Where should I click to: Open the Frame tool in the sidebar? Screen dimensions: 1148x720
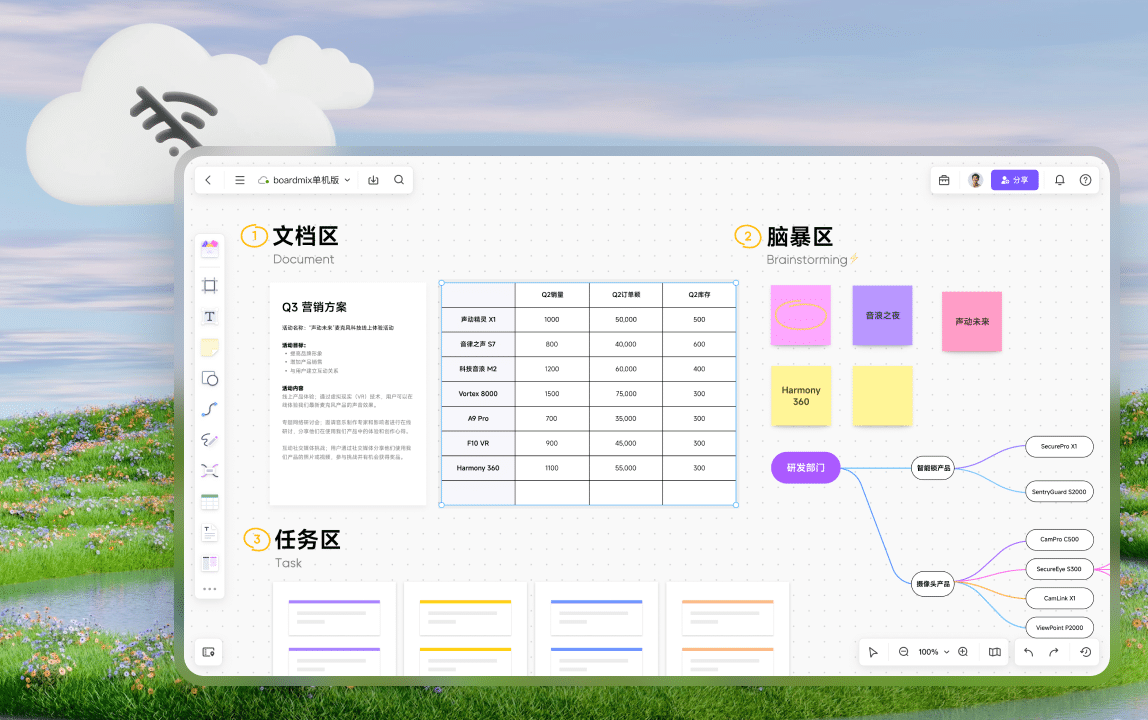209,285
